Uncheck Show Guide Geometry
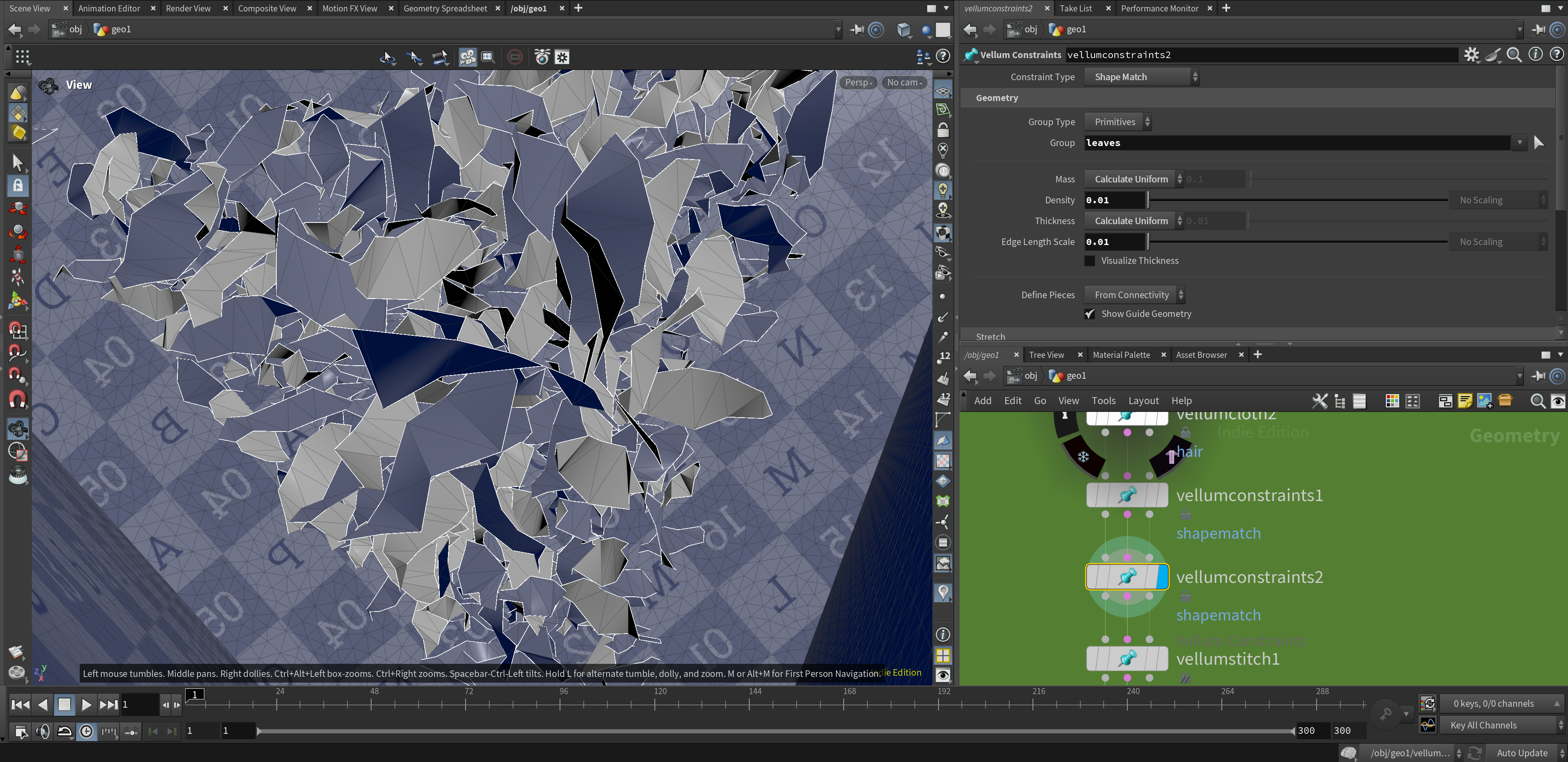1568x762 pixels. [x=1090, y=314]
